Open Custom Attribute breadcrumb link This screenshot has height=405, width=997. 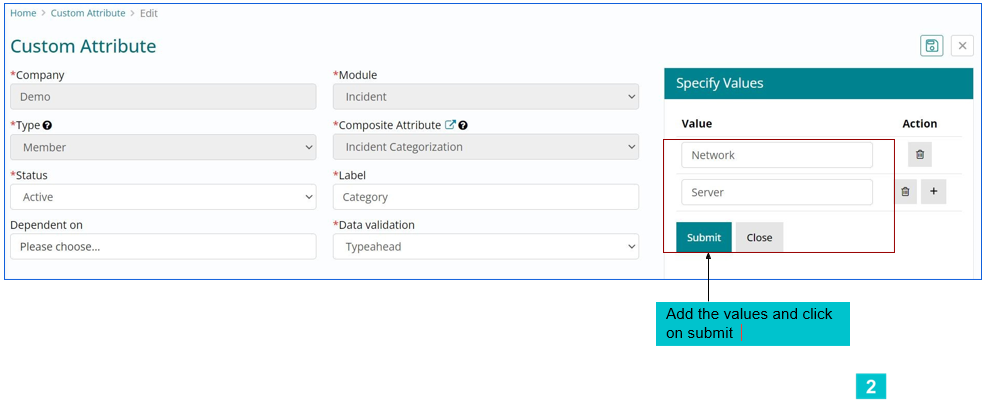click(88, 13)
